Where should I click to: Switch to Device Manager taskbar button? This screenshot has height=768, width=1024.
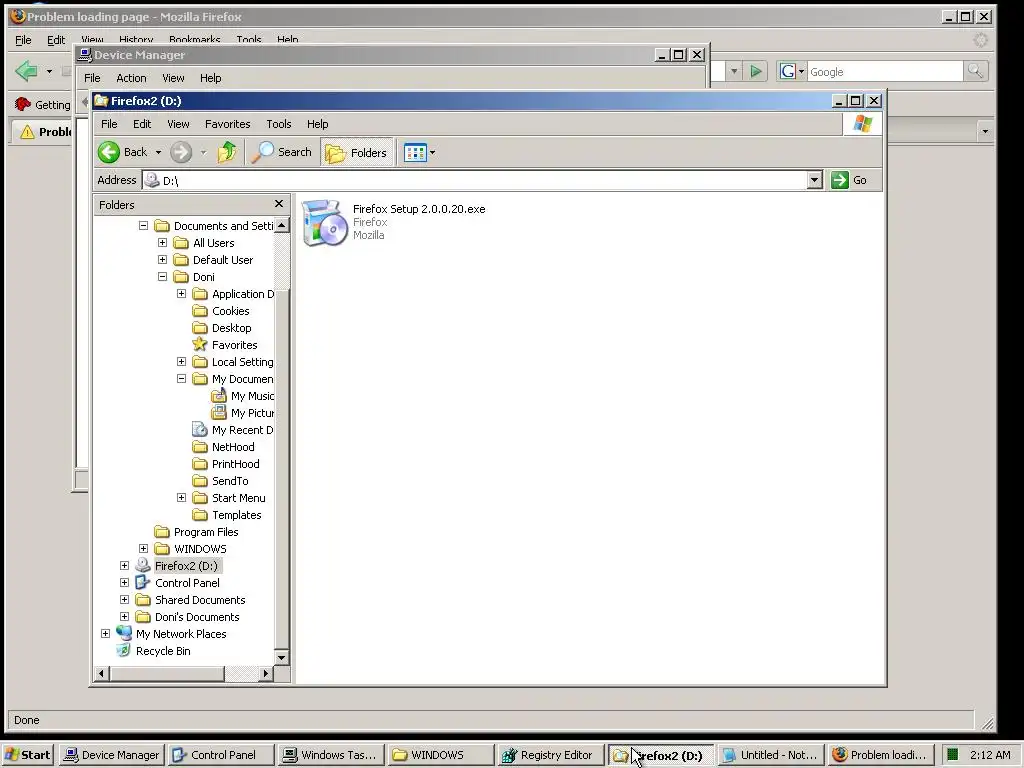click(111, 755)
